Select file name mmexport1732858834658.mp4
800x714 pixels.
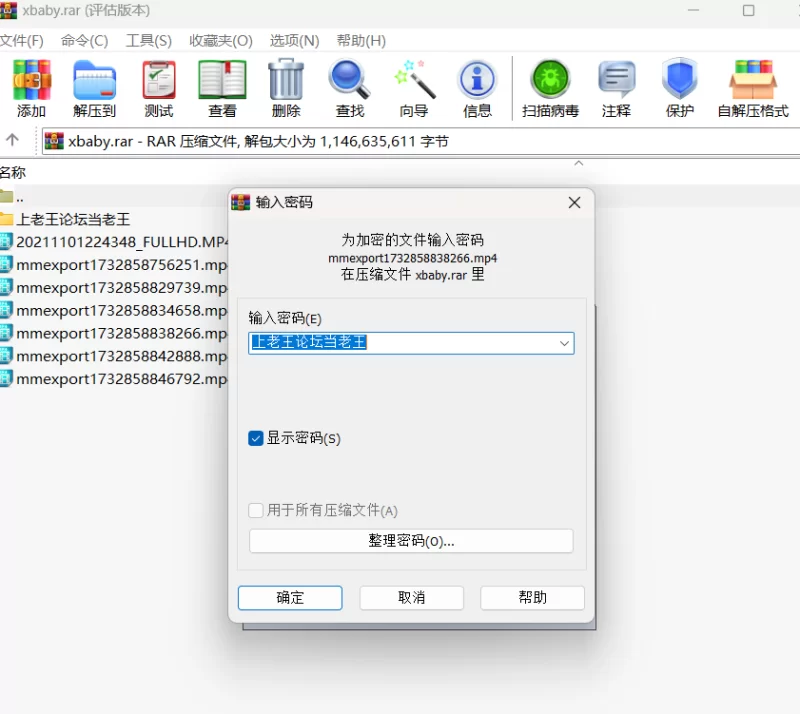[x=121, y=310]
